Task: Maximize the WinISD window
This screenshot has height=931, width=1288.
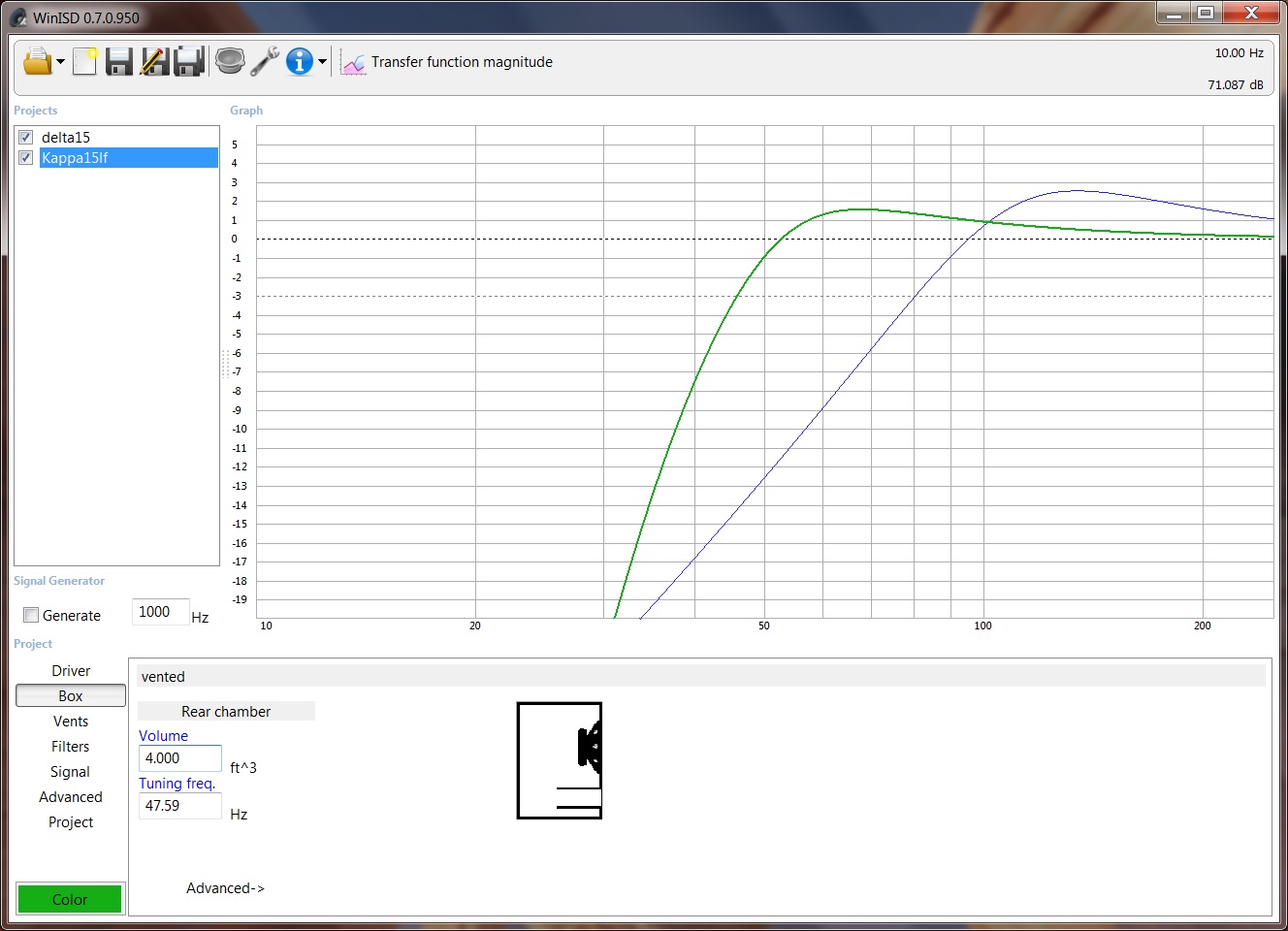Action: [1206, 13]
